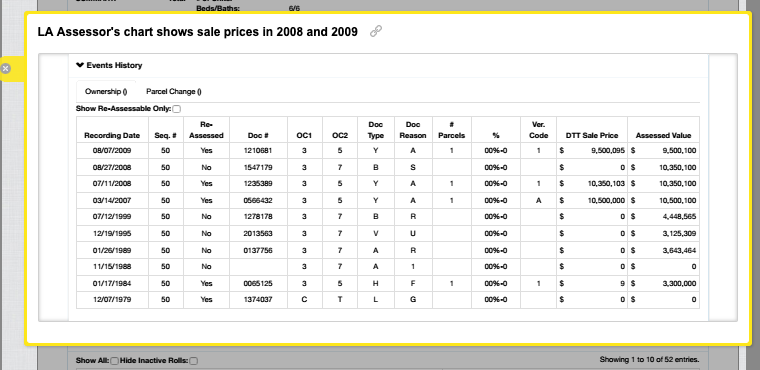
Task: Open the Parcel Change tab
Action: tap(174, 91)
